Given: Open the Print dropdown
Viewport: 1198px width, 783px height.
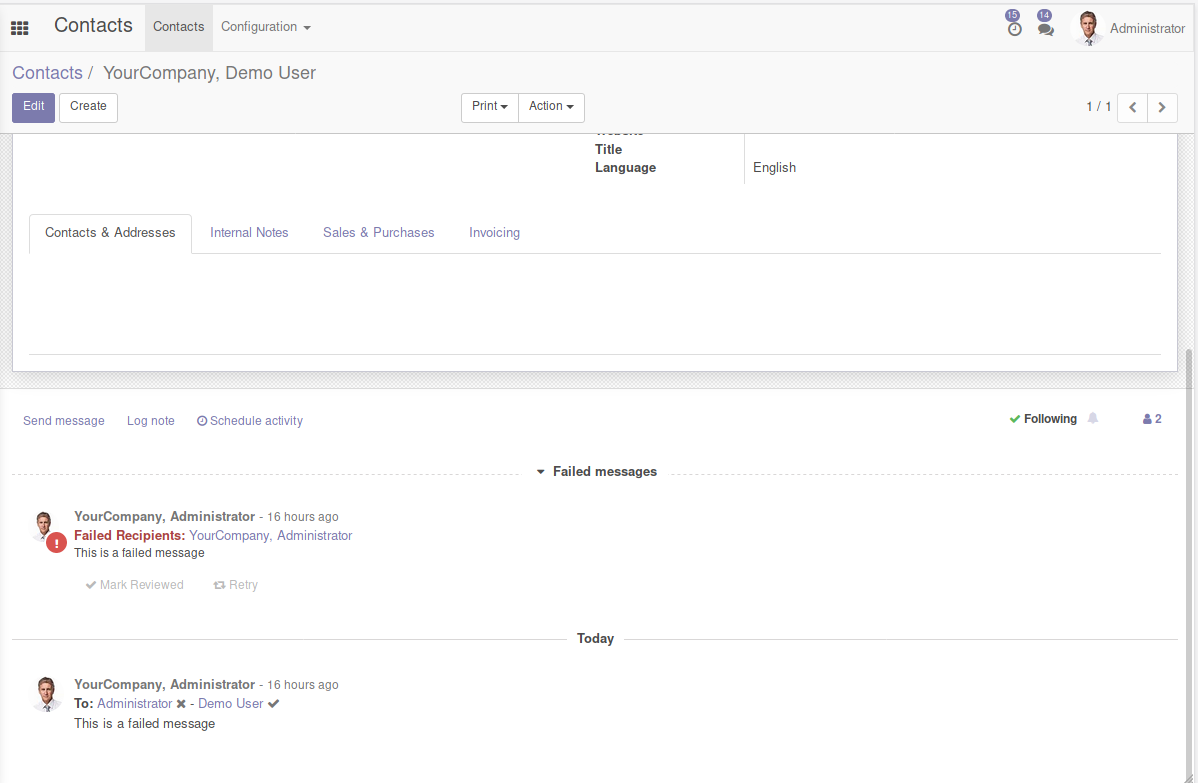Looking at the screenshot, I should (489, 107).
